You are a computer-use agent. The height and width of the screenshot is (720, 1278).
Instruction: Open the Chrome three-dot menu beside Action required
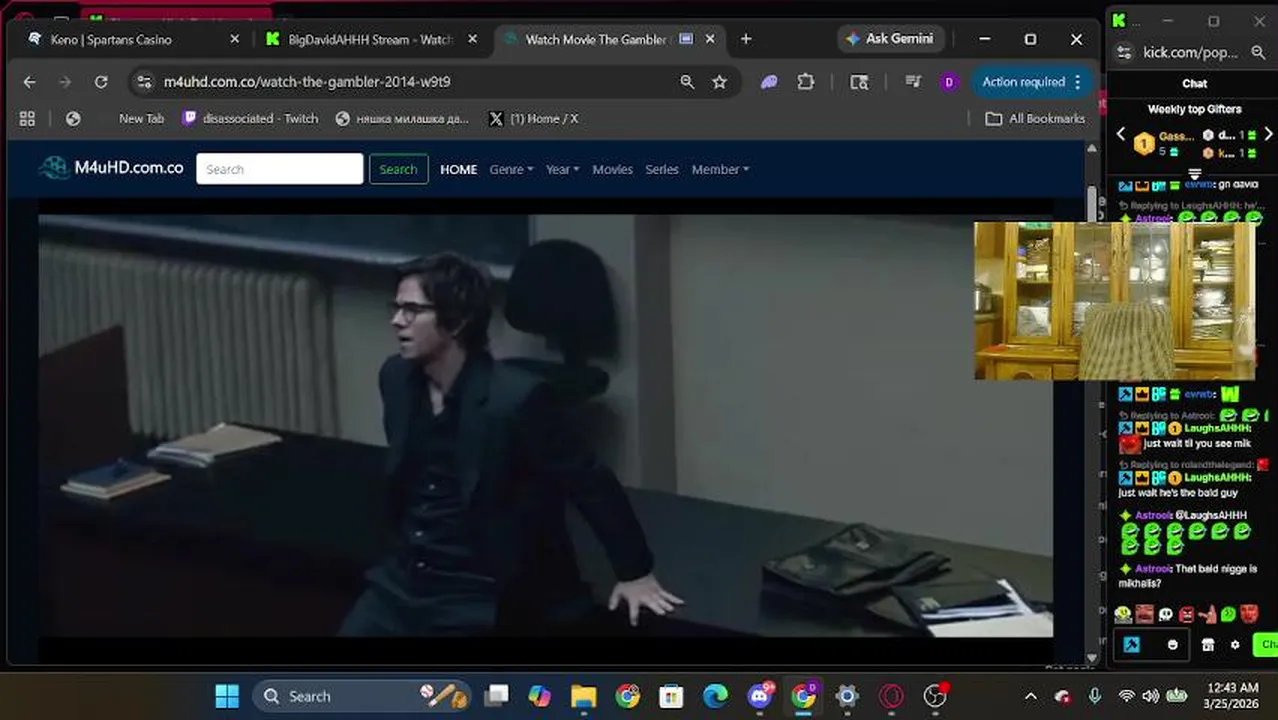1078,82
